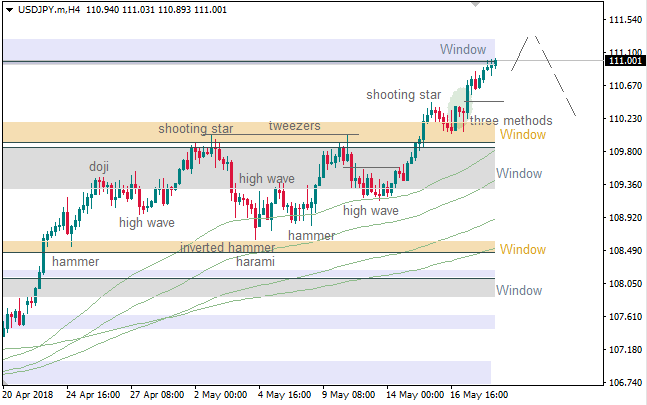Select the orange 'Window' label near 110.230
Viewport: 647px width, 405px height.
tap(523, 135)
